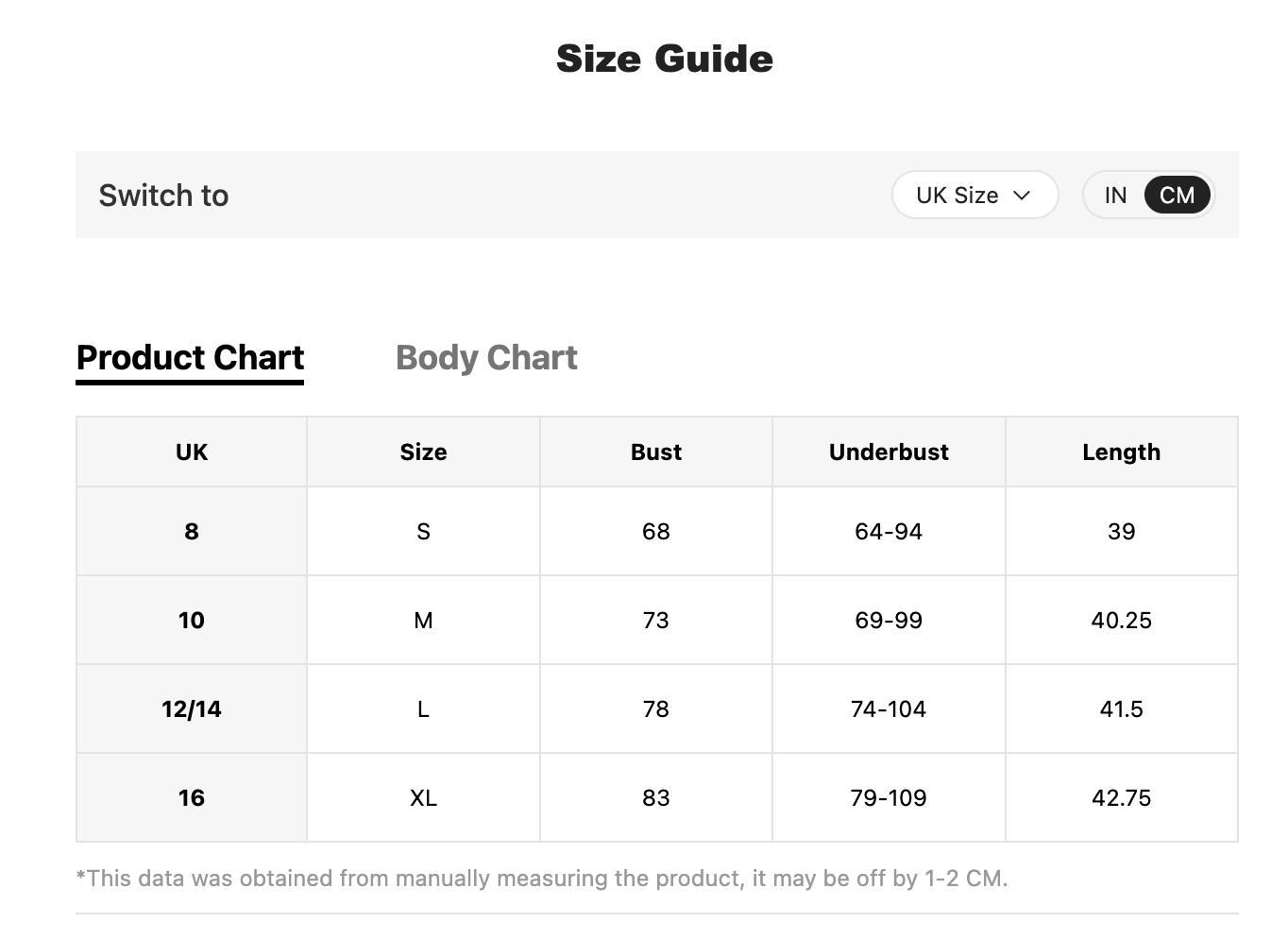This screenshot has height=939, width=1288.
Task: Select the UK 8 row label
Action: pos(192,532)
